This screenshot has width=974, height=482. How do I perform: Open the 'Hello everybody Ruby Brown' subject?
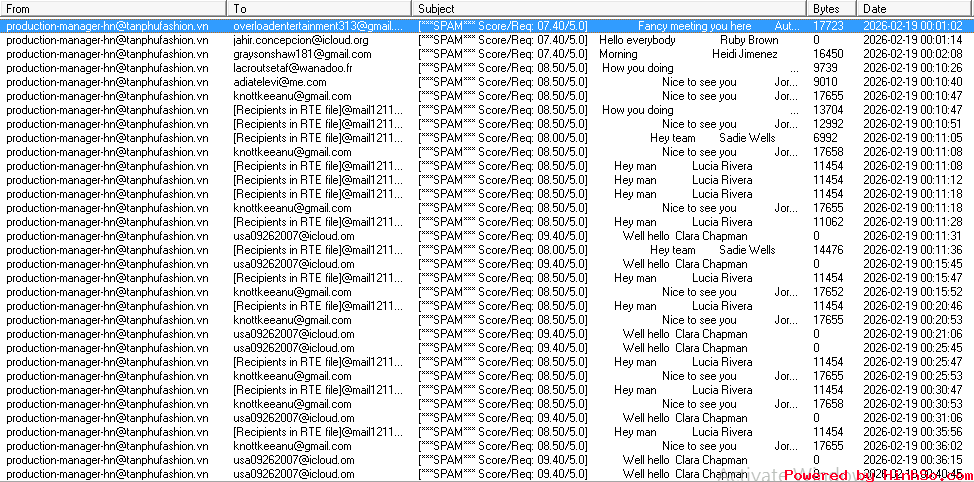688,40
